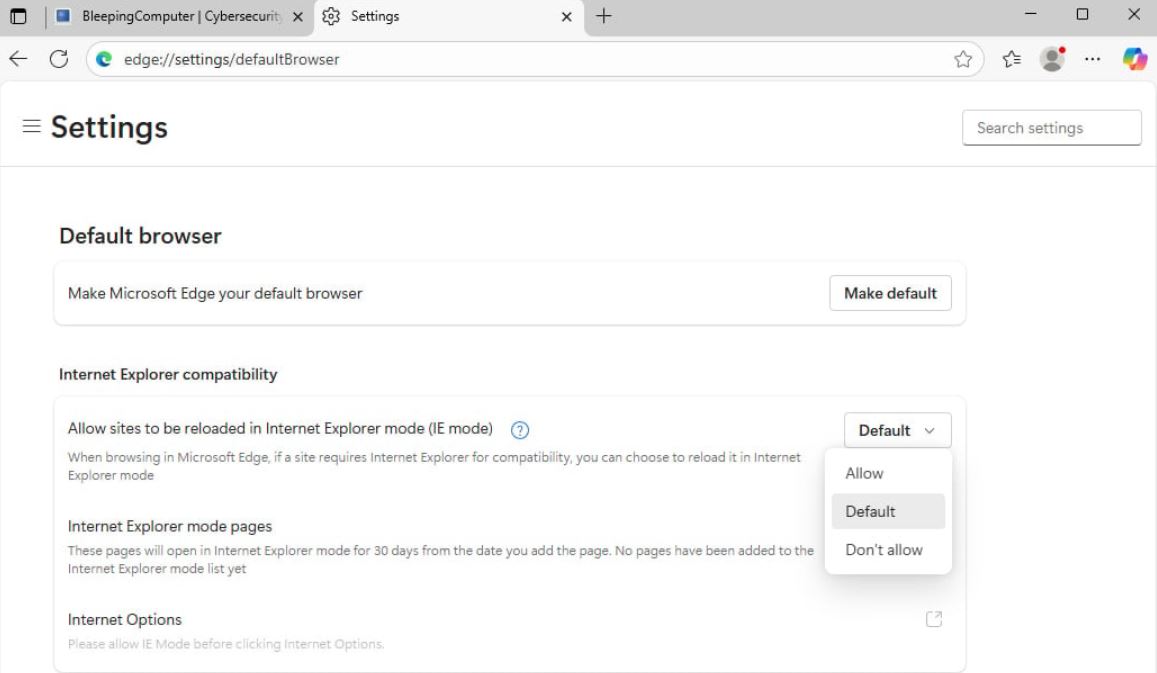
Task: Open the Favorites list icon
Action: pos(1010,59)
